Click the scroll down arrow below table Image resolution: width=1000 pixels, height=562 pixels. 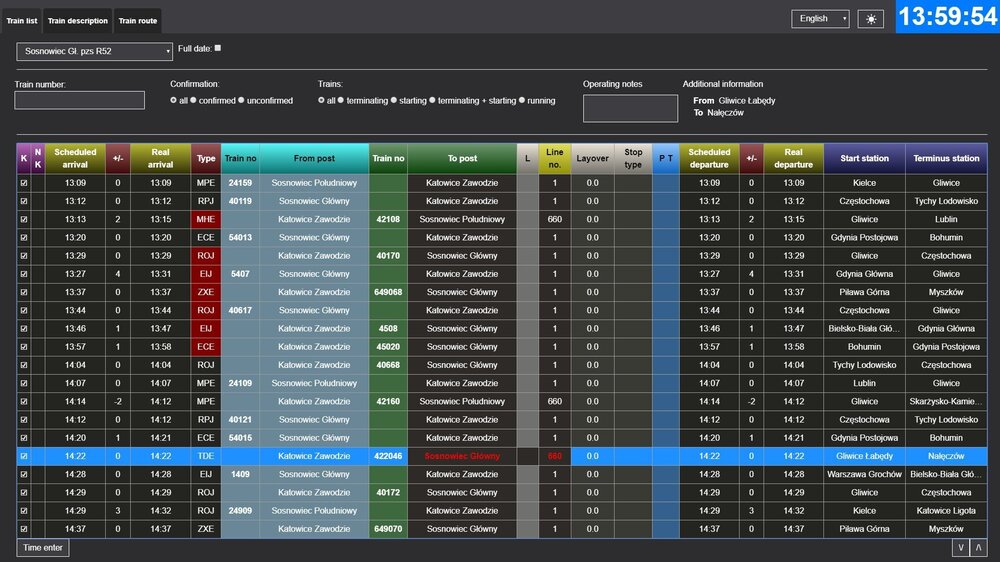coord(960,548)
